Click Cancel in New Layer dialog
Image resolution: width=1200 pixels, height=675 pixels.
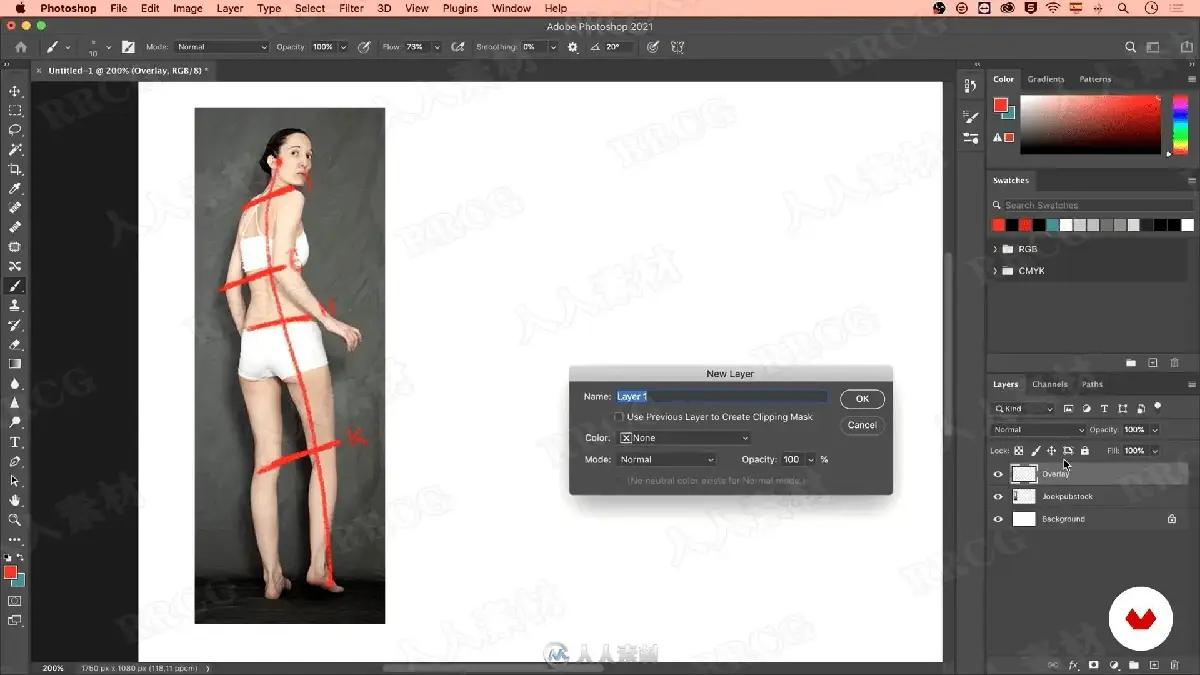point(862,425)
